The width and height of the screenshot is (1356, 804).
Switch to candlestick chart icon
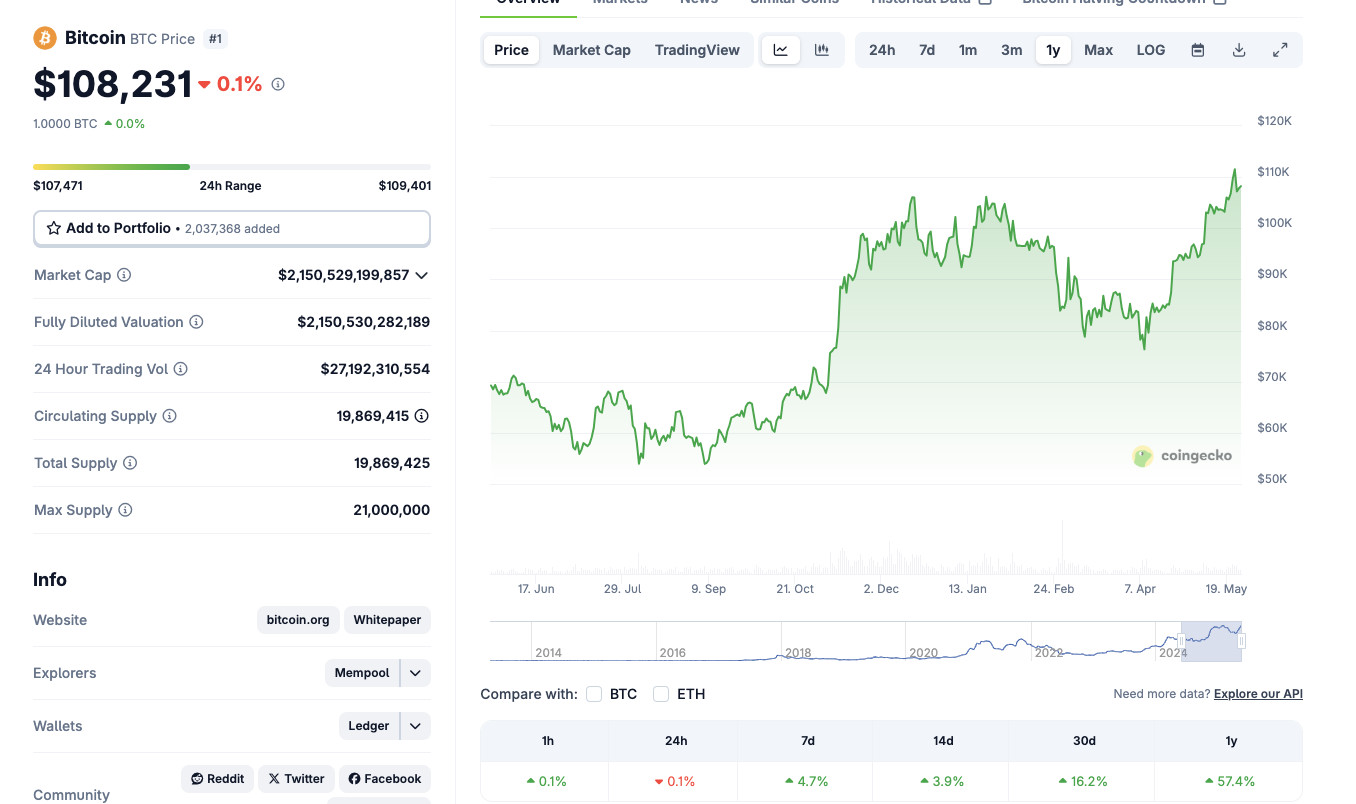pos(822,50)
